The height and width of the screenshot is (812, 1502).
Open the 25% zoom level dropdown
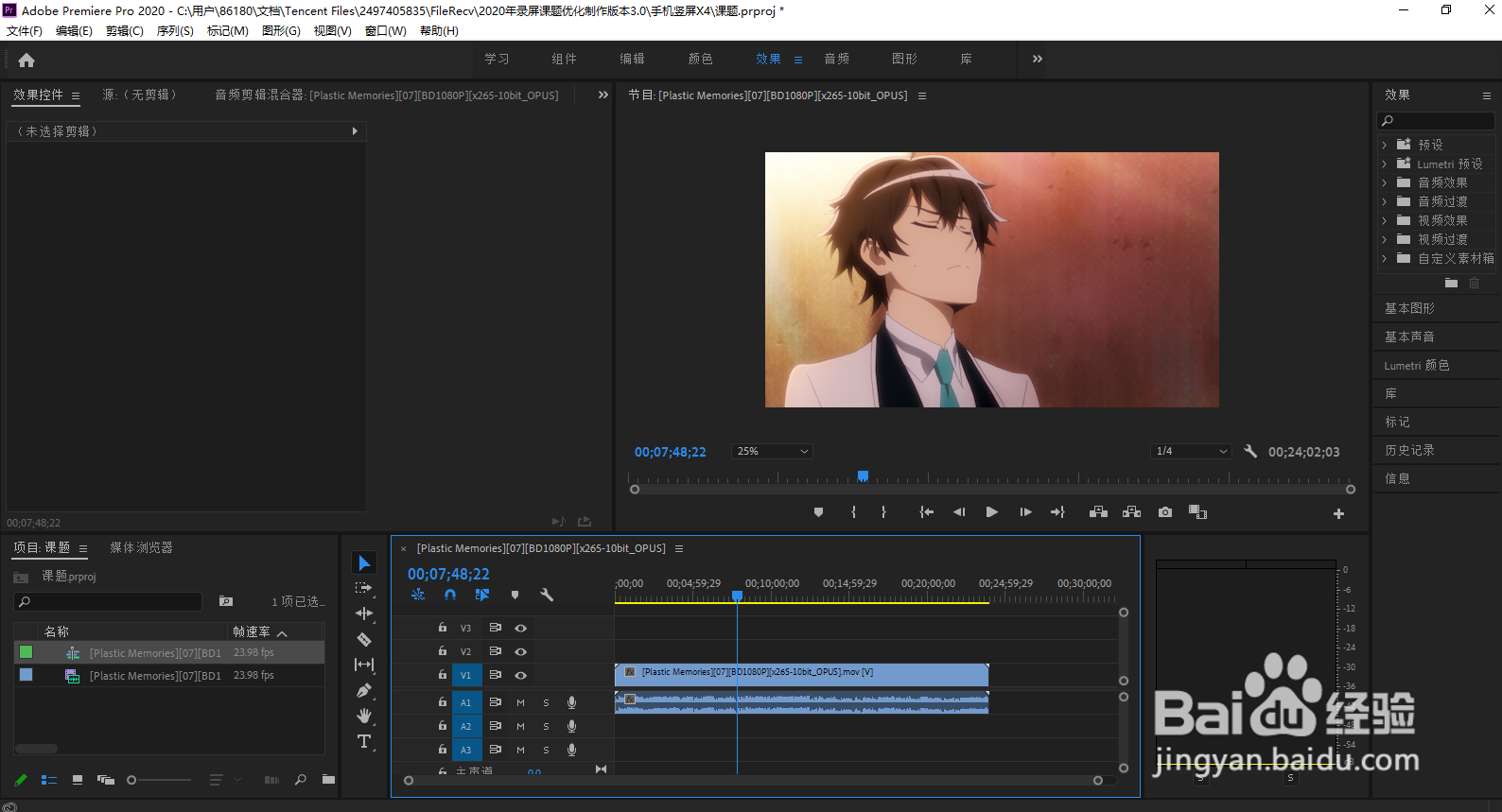pos(773,452)
